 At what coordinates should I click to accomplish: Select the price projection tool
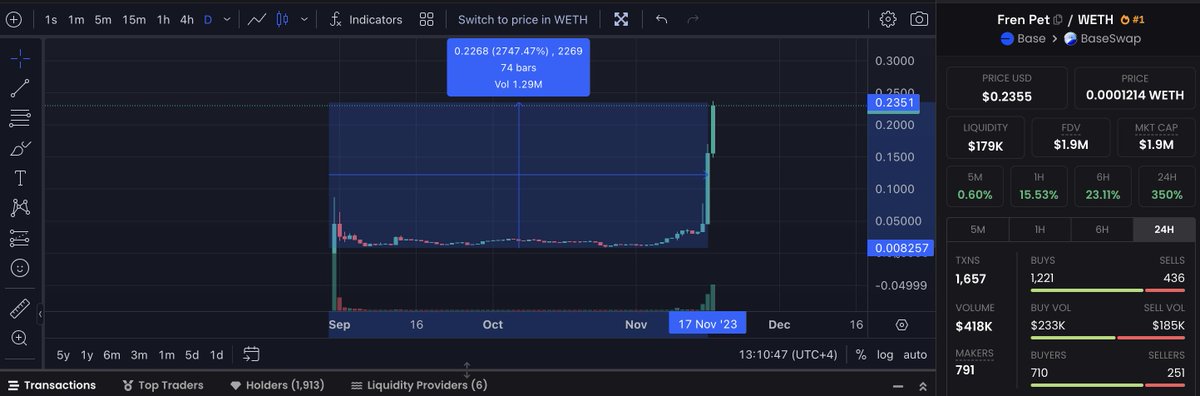19,238
